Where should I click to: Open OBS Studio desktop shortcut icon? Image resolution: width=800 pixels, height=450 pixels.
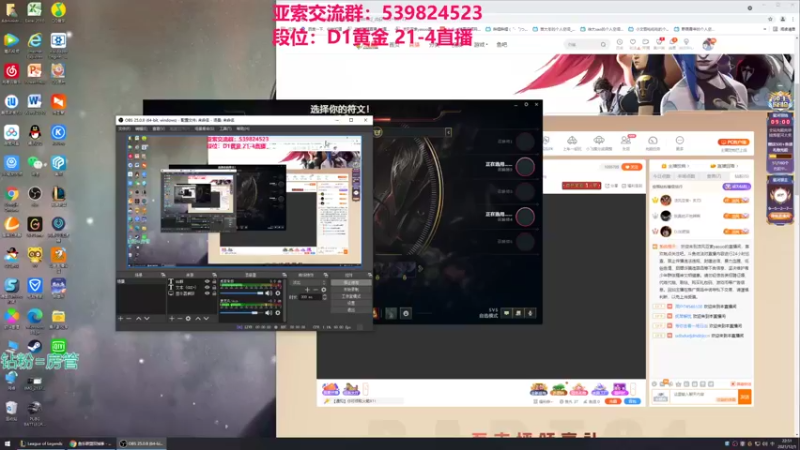pyautogui.click(x=35, y=196)
